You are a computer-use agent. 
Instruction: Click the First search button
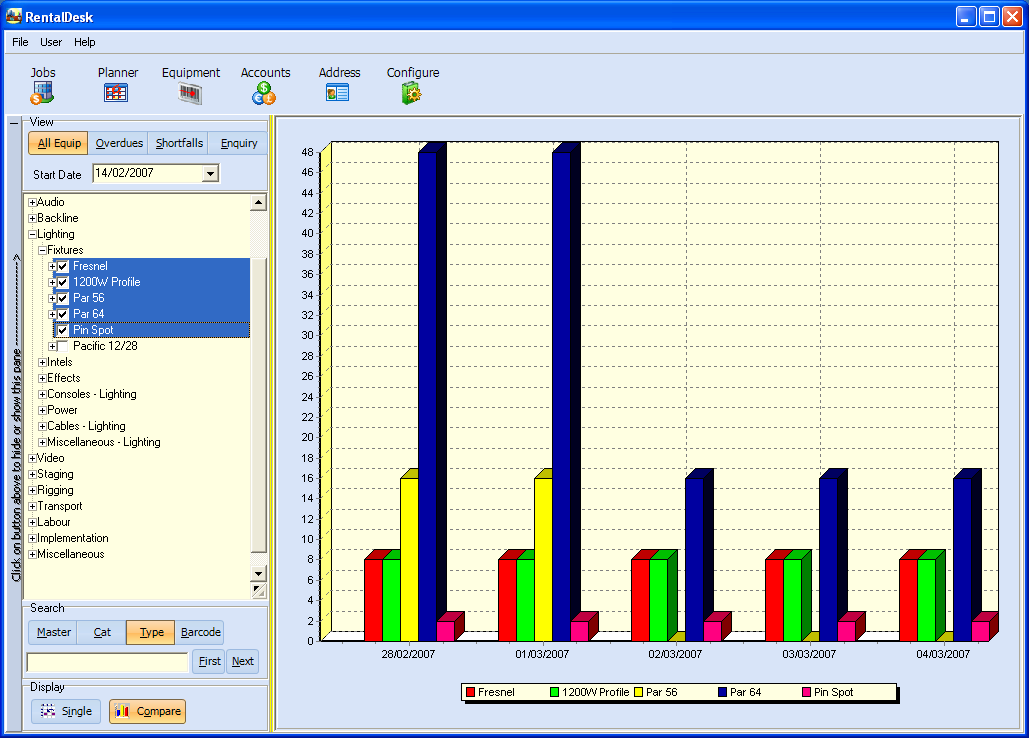point(209,661)
